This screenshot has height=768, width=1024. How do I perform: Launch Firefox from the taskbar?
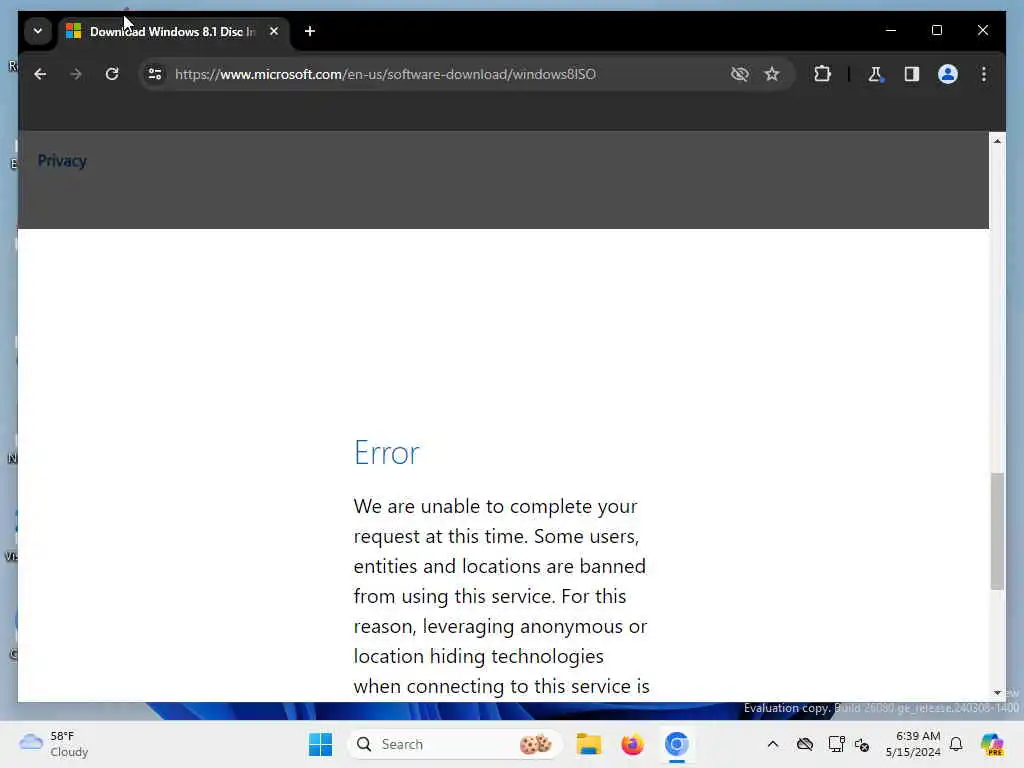[x=632, y=744]
